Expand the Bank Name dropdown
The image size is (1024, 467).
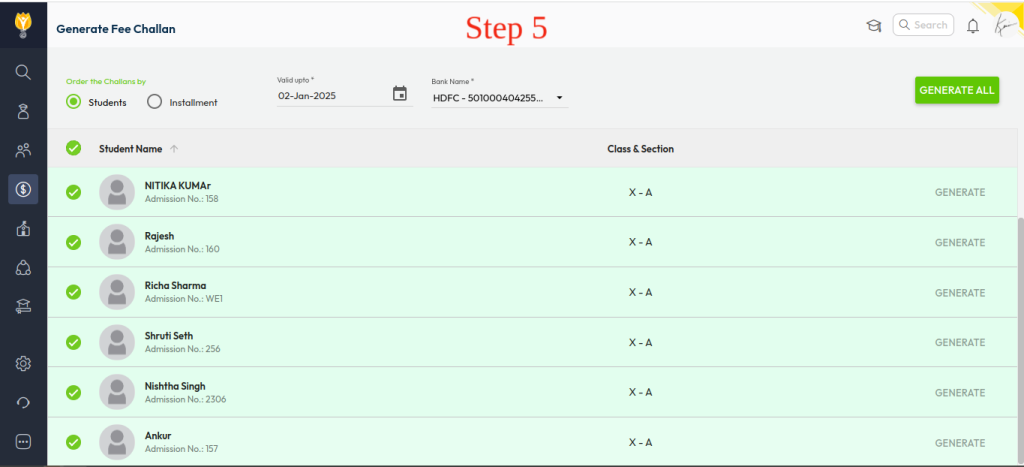560,98
